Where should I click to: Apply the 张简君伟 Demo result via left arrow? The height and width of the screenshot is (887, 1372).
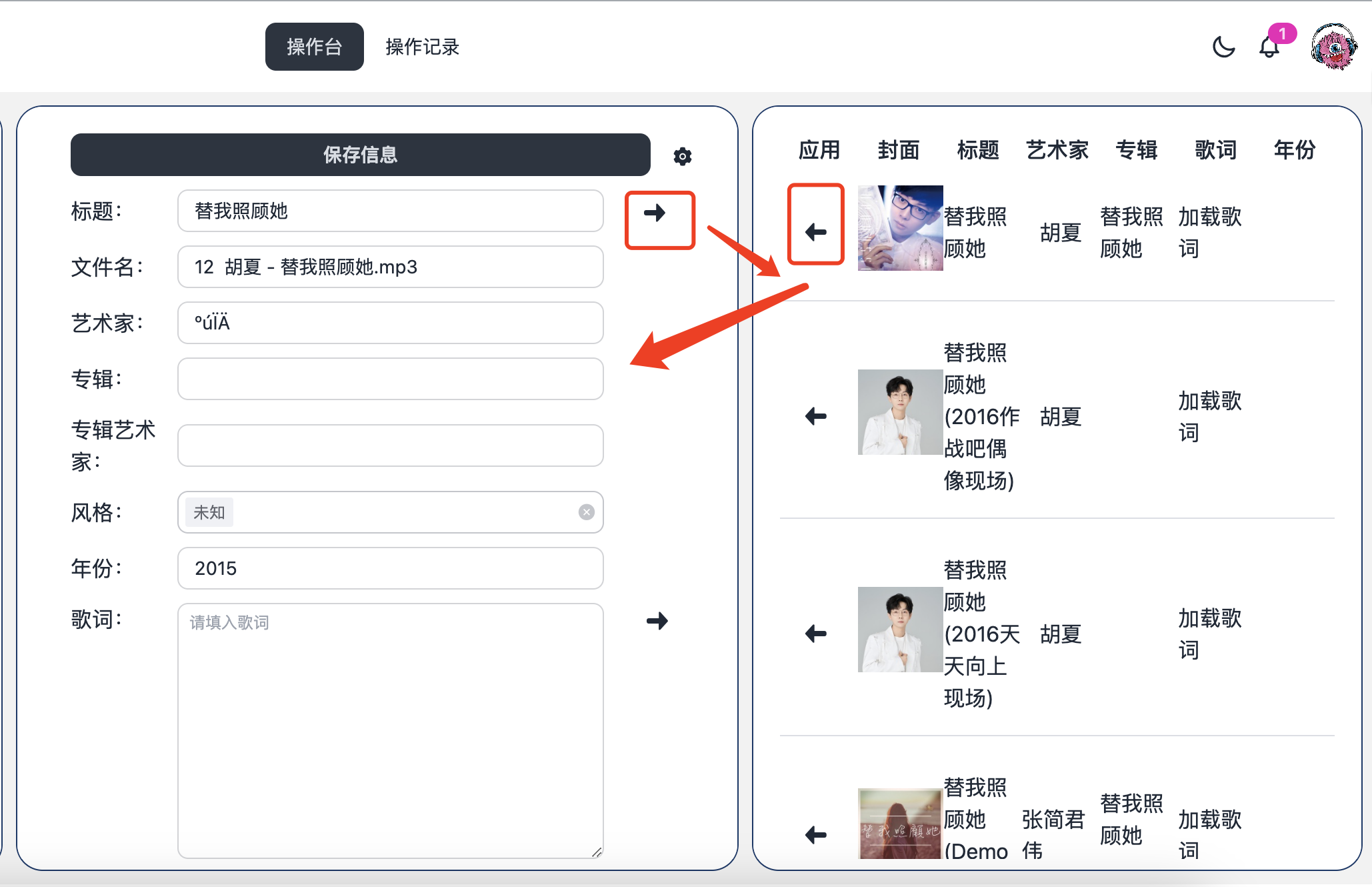click(815, 834)
